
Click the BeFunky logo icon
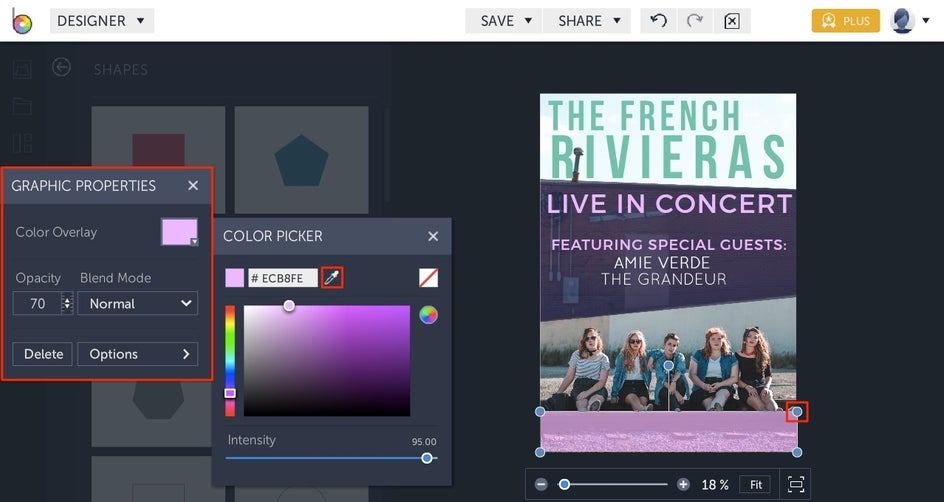point(21,21)
